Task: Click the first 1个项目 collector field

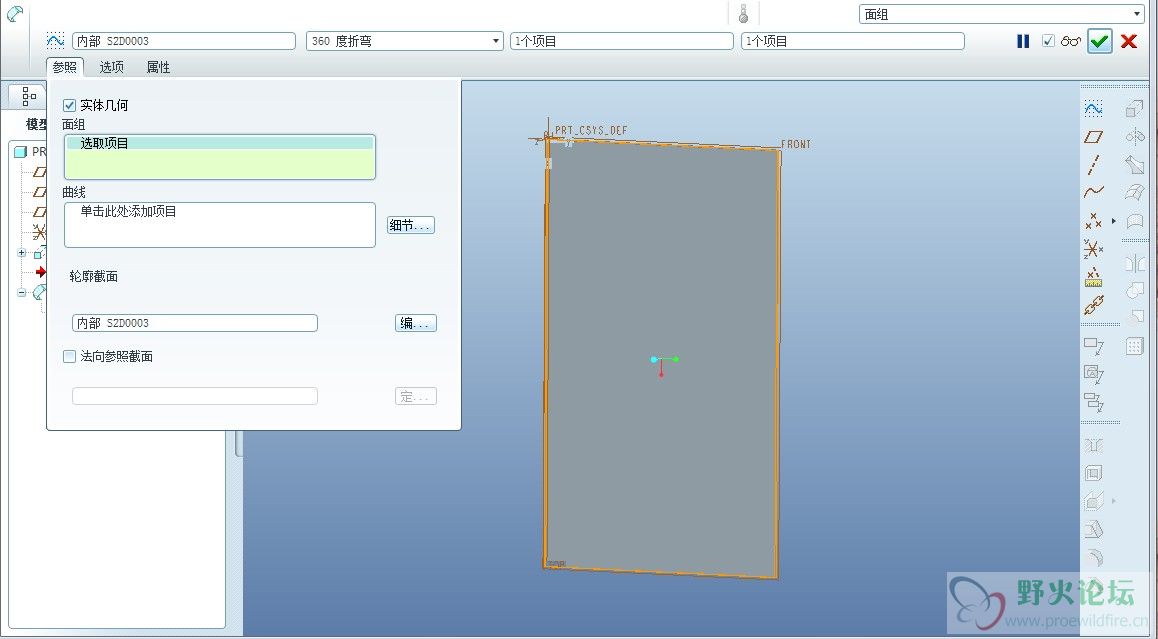Action: pyautogui.click(x=622, y=41)
